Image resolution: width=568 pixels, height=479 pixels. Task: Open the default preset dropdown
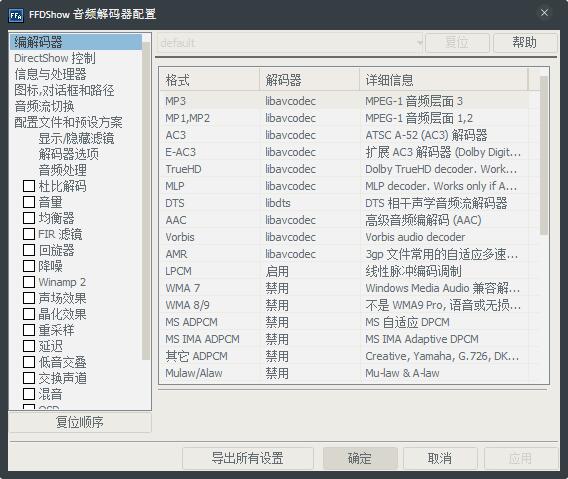tap(291, 43)
